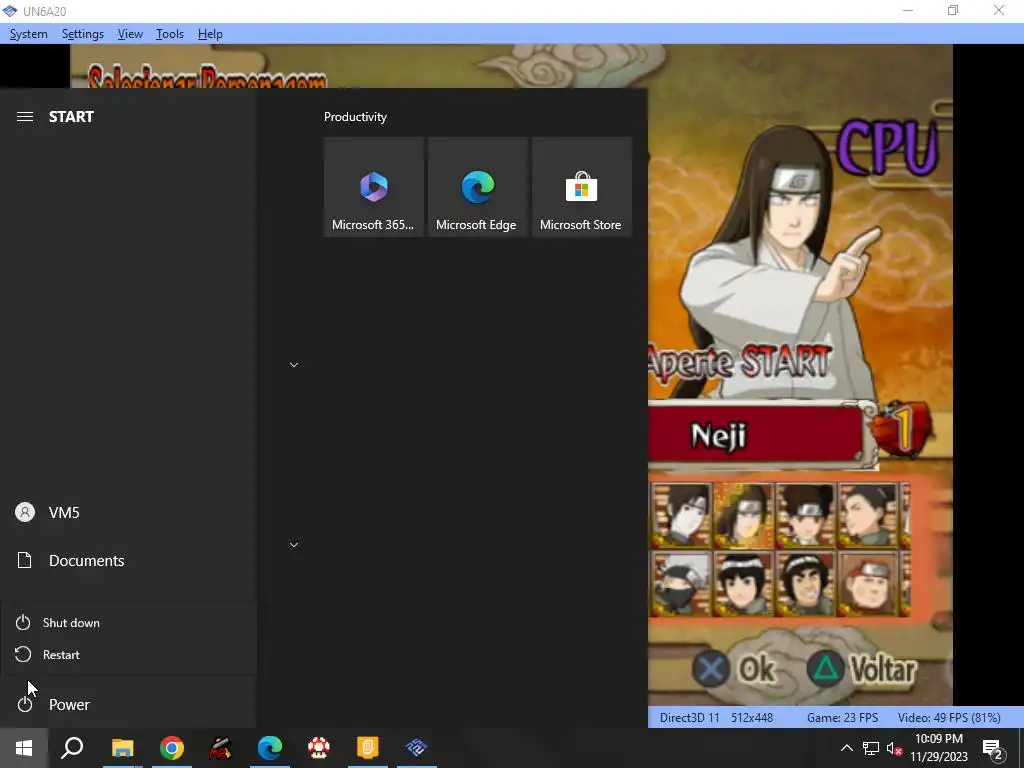Select the young bowl-cut character portrait
This screenshot has width=1024, height=768.
(743, 584)
